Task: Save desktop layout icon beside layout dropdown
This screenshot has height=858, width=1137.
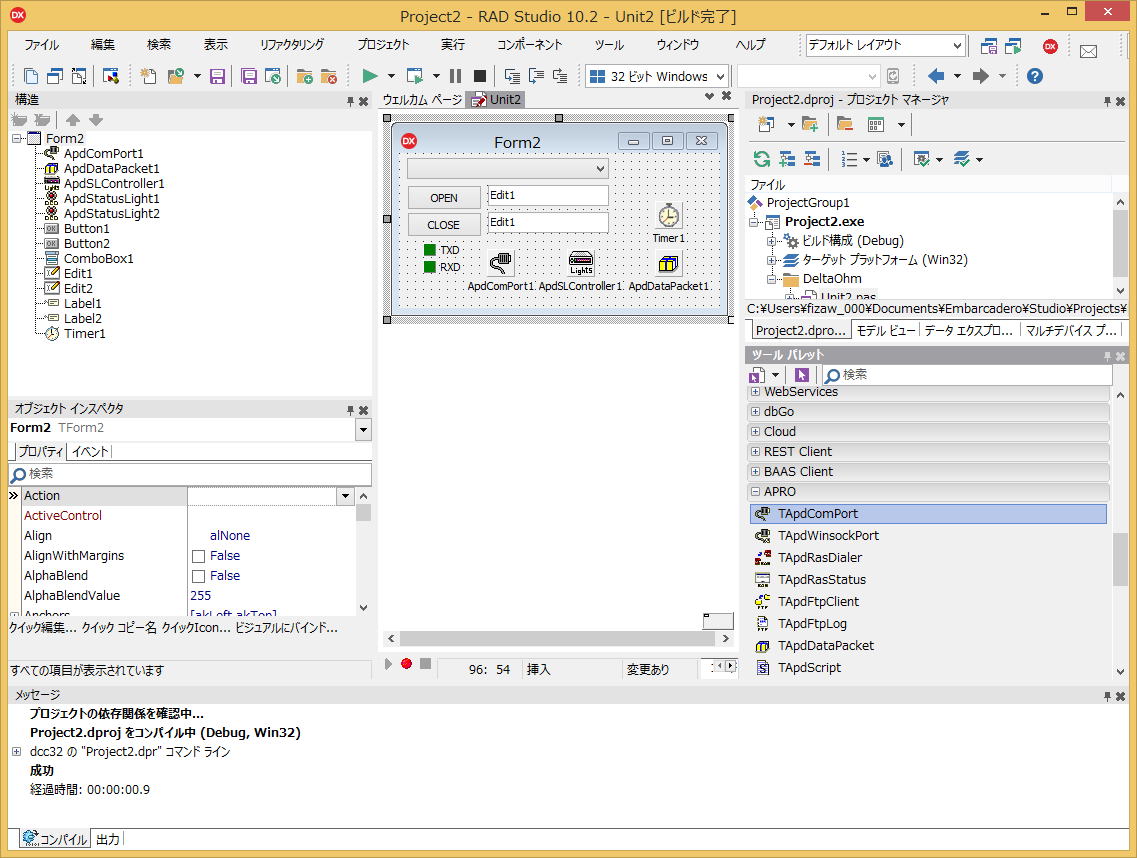Action: (x=988, y=46)
